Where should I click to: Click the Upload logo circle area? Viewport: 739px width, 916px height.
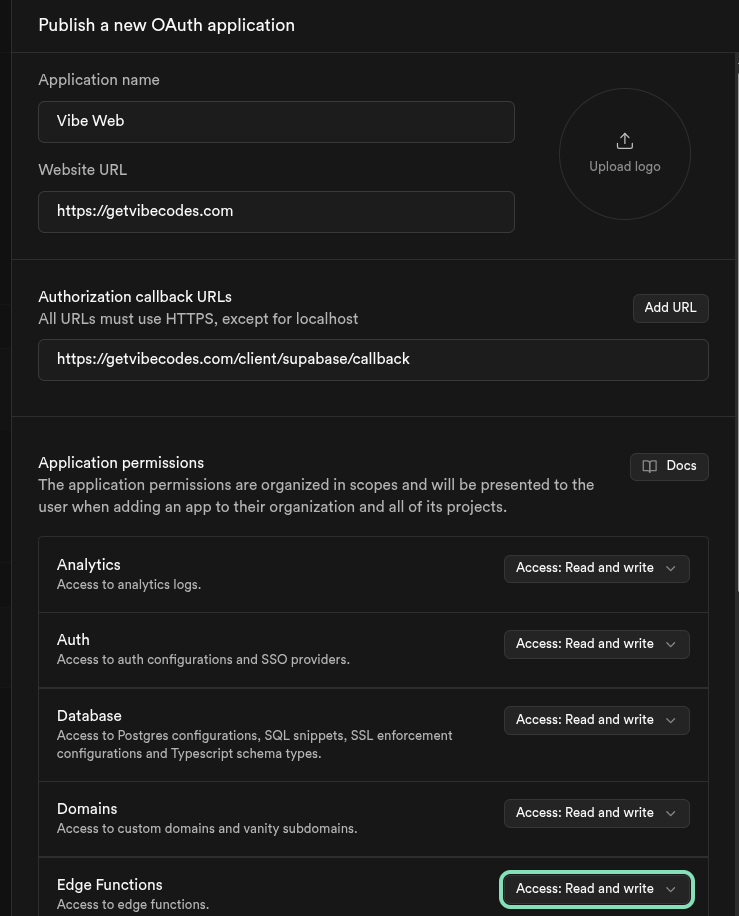point(625,153)
